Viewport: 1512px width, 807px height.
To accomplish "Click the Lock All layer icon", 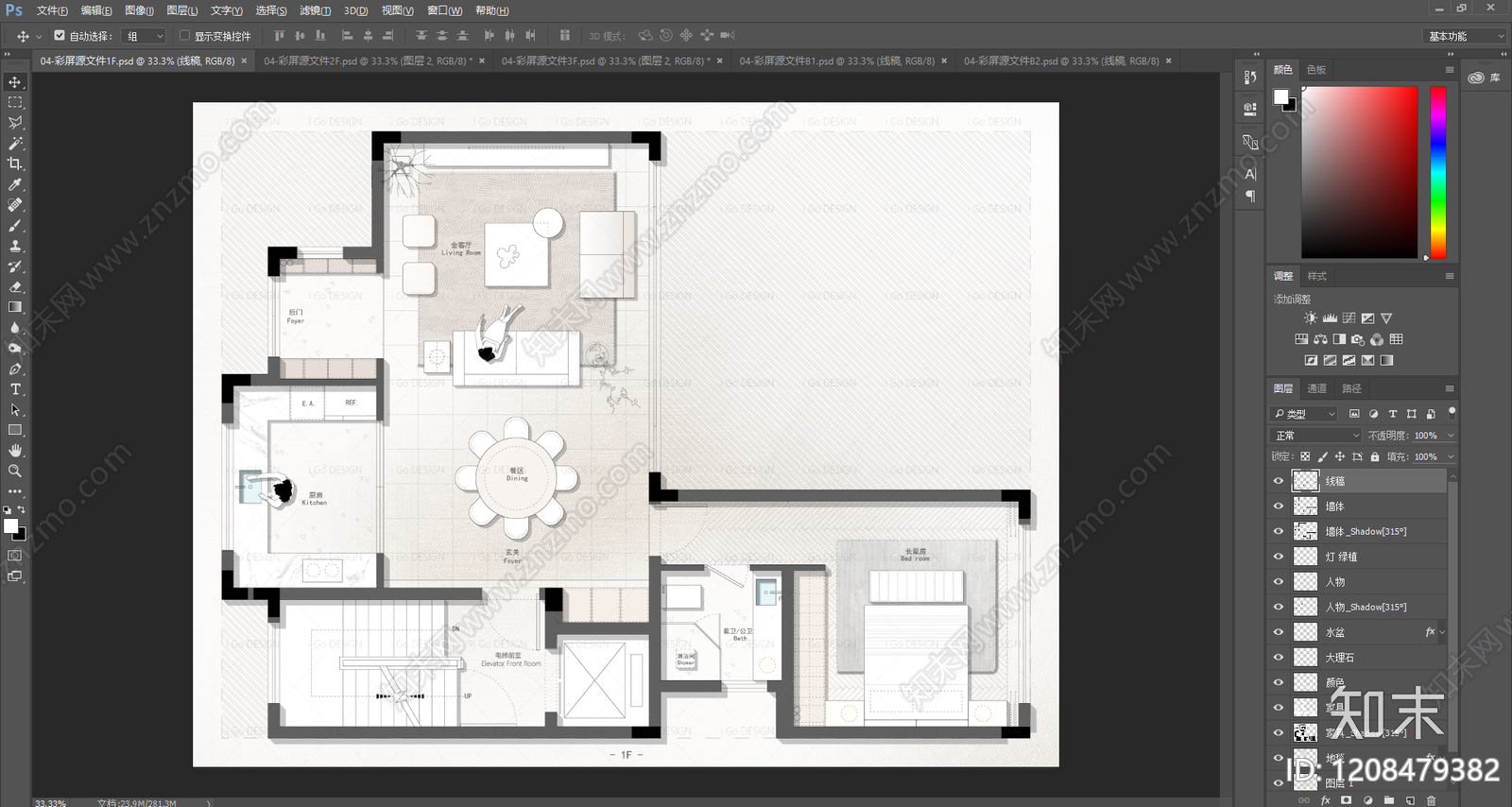I will [x=1375, y=456].
